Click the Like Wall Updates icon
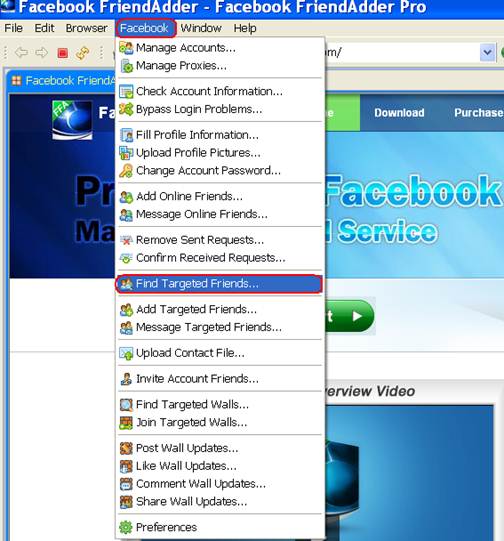Screen dimensions: 504x541 pos(126,466)
